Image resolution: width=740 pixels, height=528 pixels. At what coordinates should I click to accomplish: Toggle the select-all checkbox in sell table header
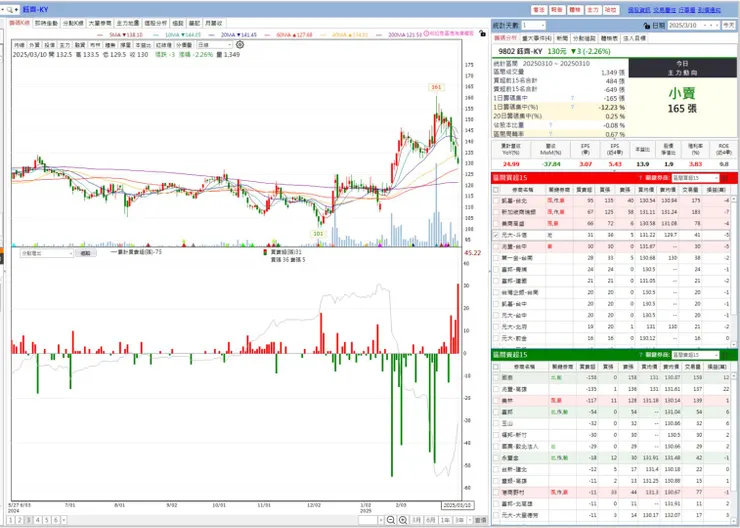pos(496,366)
